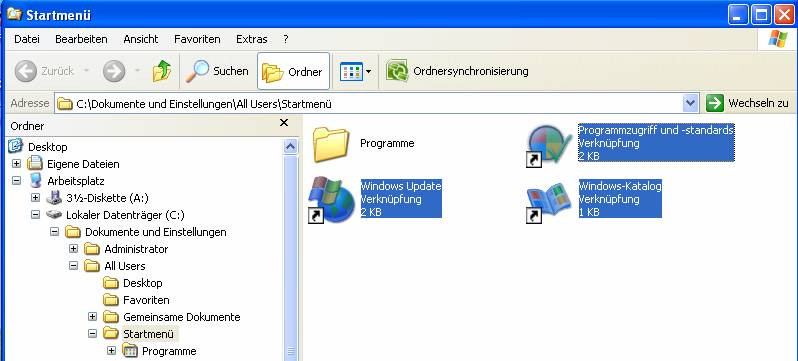Viewport: 798px width, 361px height.
Task: Select the Windows Update shortcut icon
Action: pyautogui.click(x=331, y=200)
